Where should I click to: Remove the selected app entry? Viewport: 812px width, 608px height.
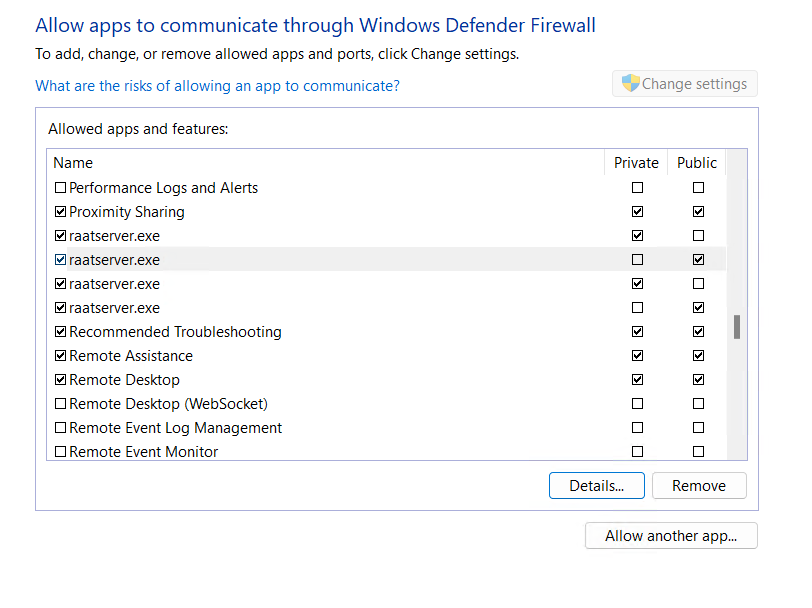(699, 486)
